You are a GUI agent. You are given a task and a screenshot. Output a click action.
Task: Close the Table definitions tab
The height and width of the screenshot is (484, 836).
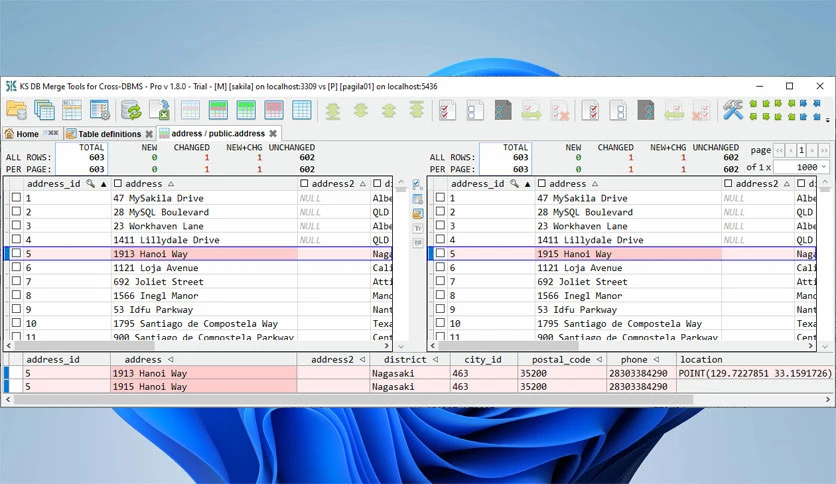[x=149, y=134]
